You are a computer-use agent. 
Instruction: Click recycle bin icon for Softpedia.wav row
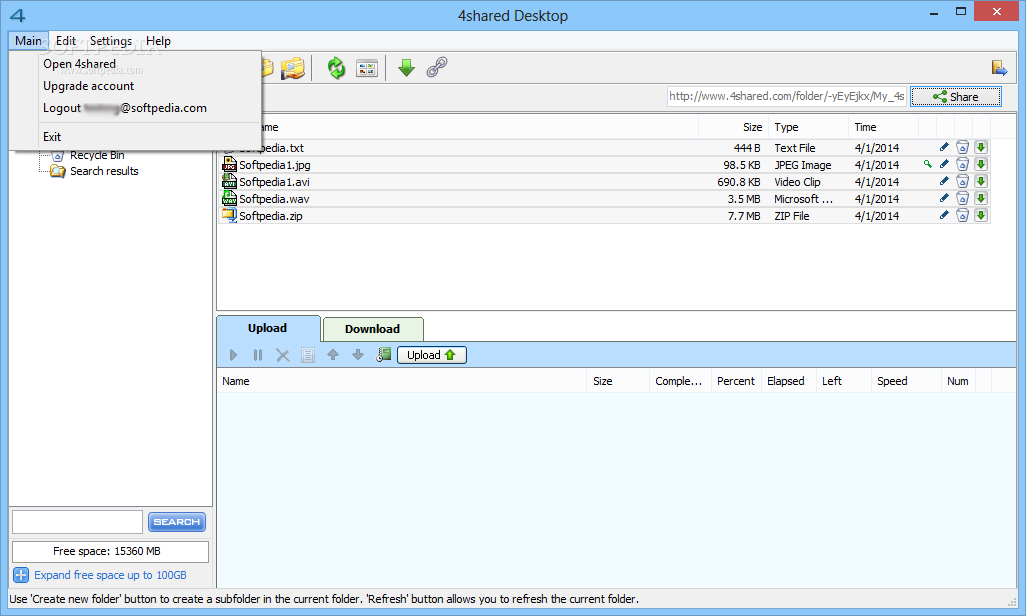point(962,198)
